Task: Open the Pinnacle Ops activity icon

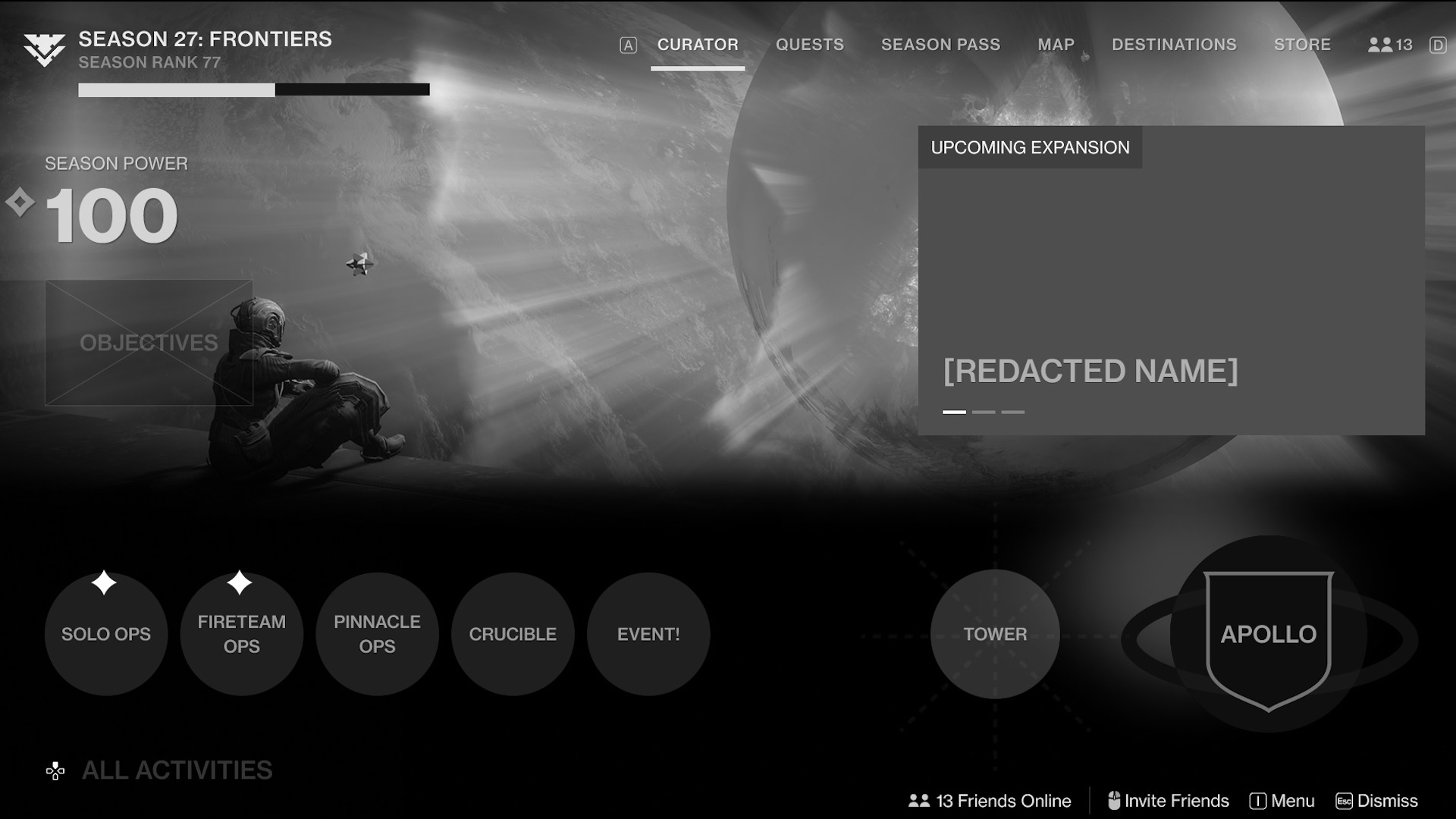Action: pyautogui.click(x=377, y=633)
